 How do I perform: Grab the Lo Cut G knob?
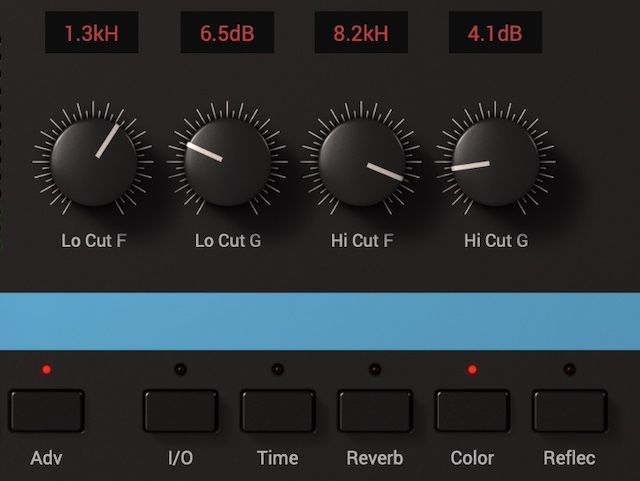click(228, 163)
